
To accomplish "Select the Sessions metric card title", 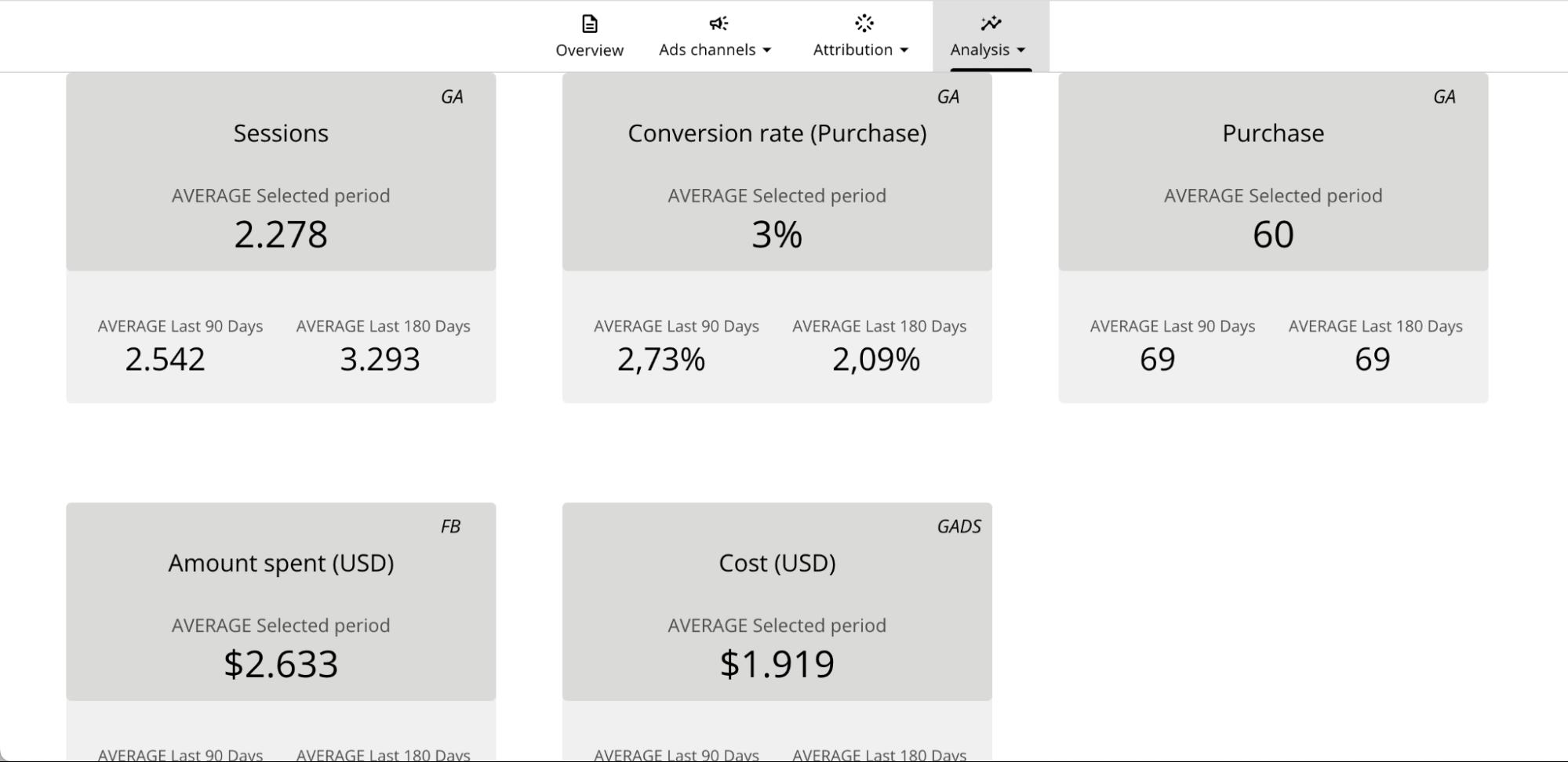I will coord(281,133).
